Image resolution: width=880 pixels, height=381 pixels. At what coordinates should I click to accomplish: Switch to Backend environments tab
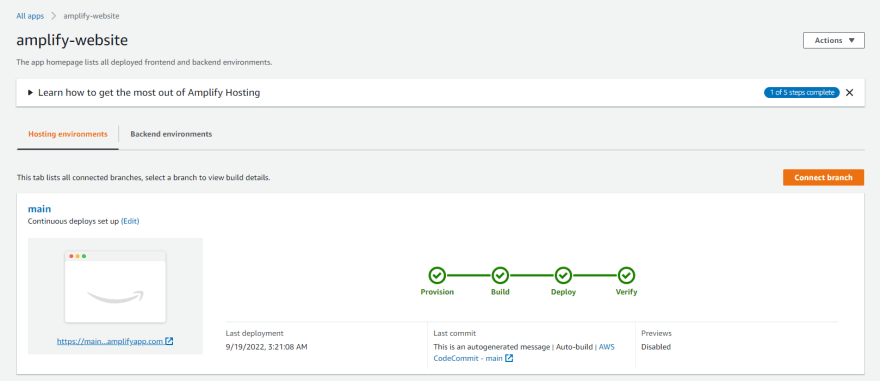[x=171, y=135]
